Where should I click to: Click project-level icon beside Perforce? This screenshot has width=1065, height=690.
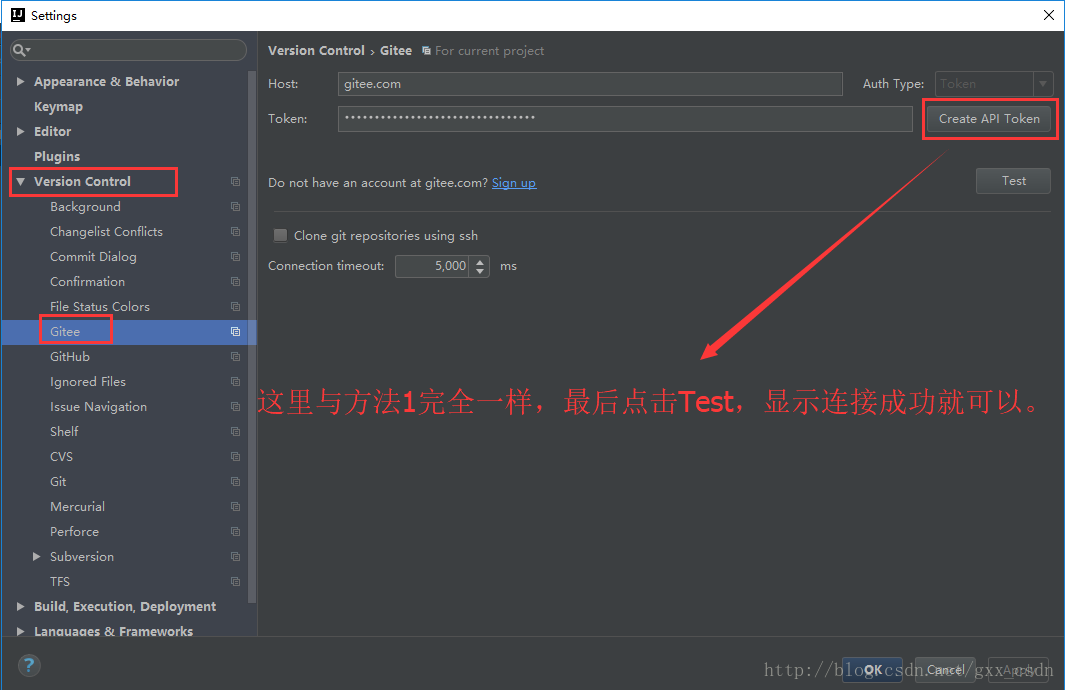coord(235,532)
